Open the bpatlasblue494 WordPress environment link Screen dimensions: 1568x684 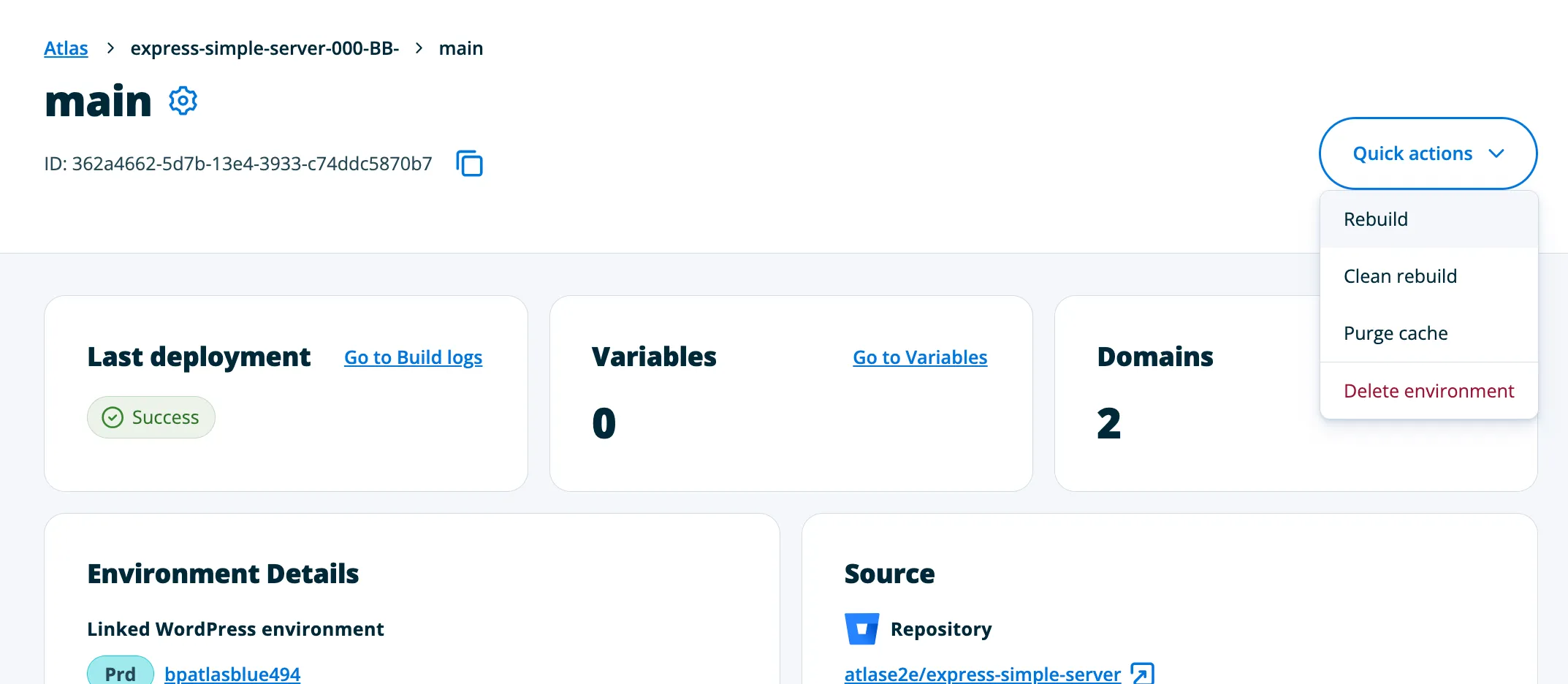tap(232, 673)
